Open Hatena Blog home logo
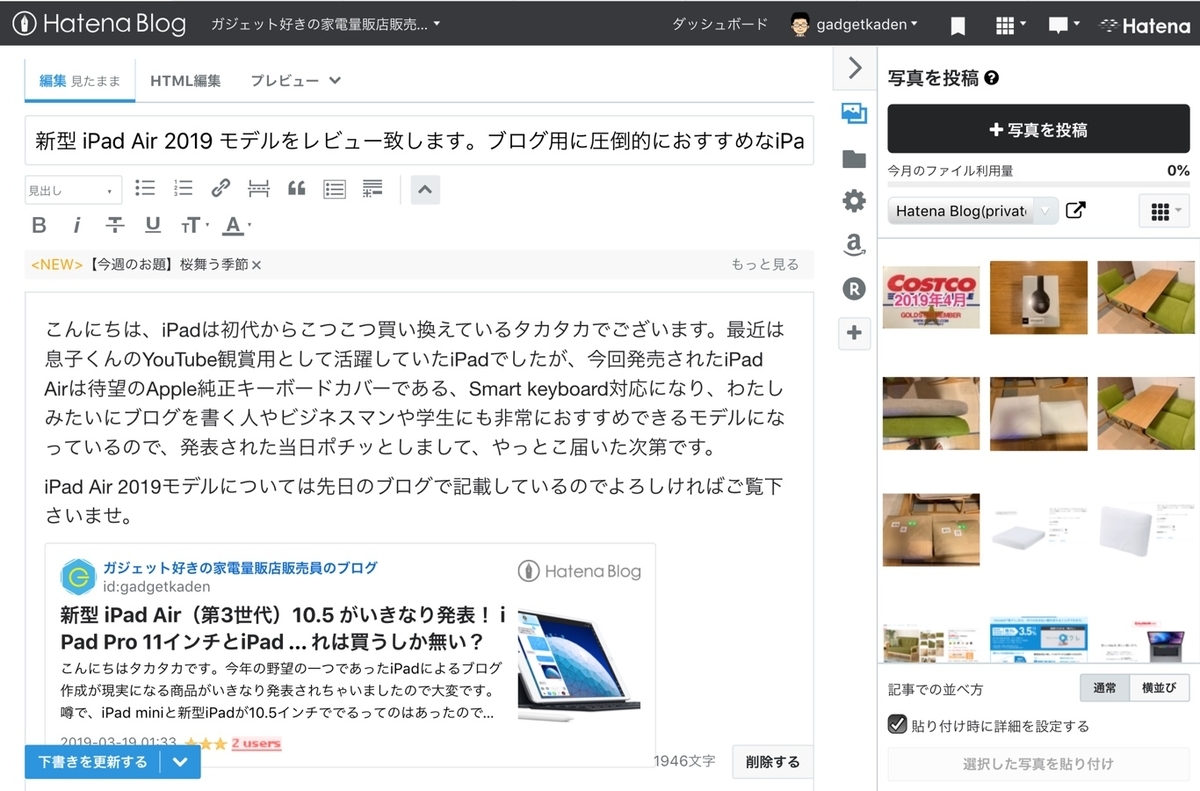Viewport: 1200px width, 791px height. tap(99, 24)
